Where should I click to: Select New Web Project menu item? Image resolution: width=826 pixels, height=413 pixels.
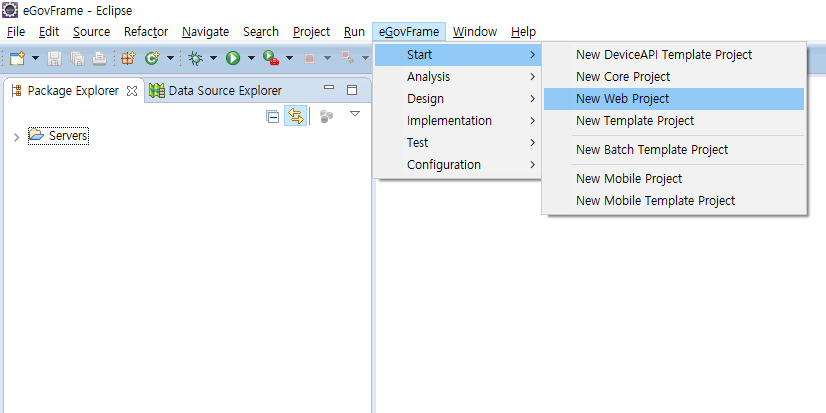point(622,99)
